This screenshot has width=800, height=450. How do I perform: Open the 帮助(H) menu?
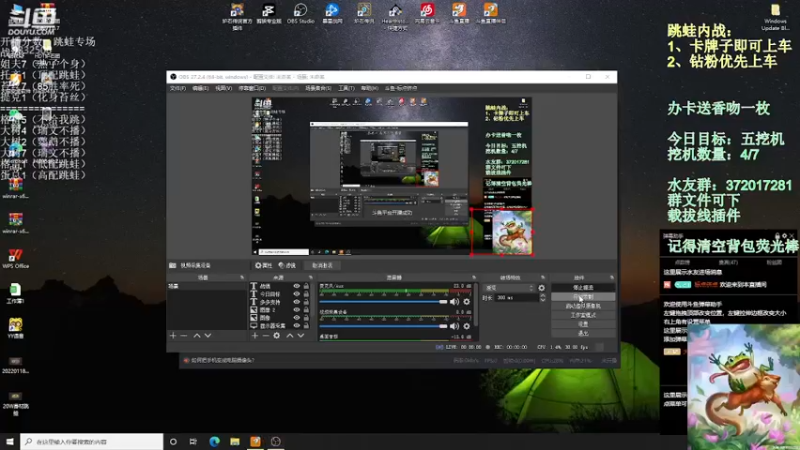click(369, 88)
